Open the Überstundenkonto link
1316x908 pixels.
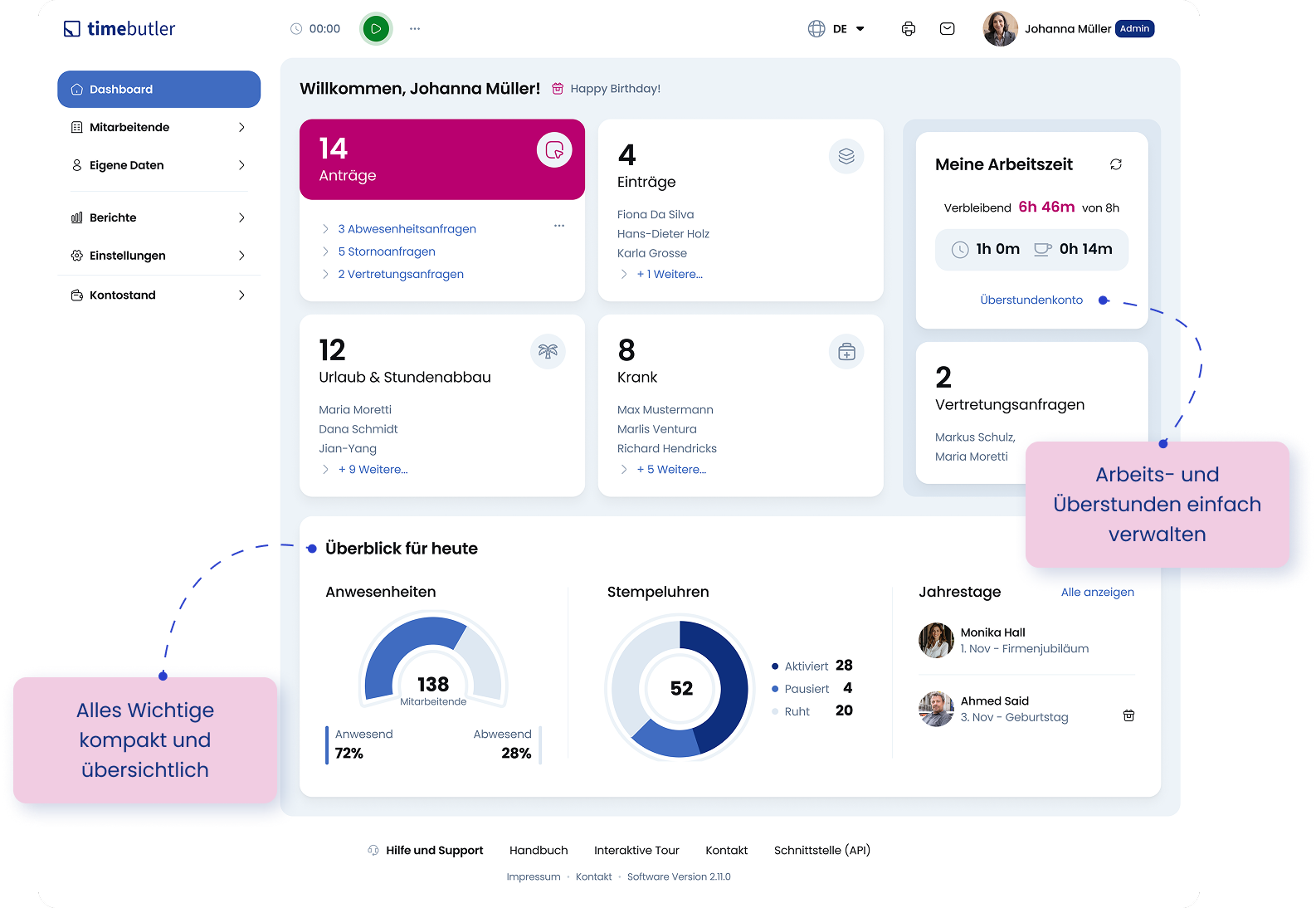[1031, 300]
